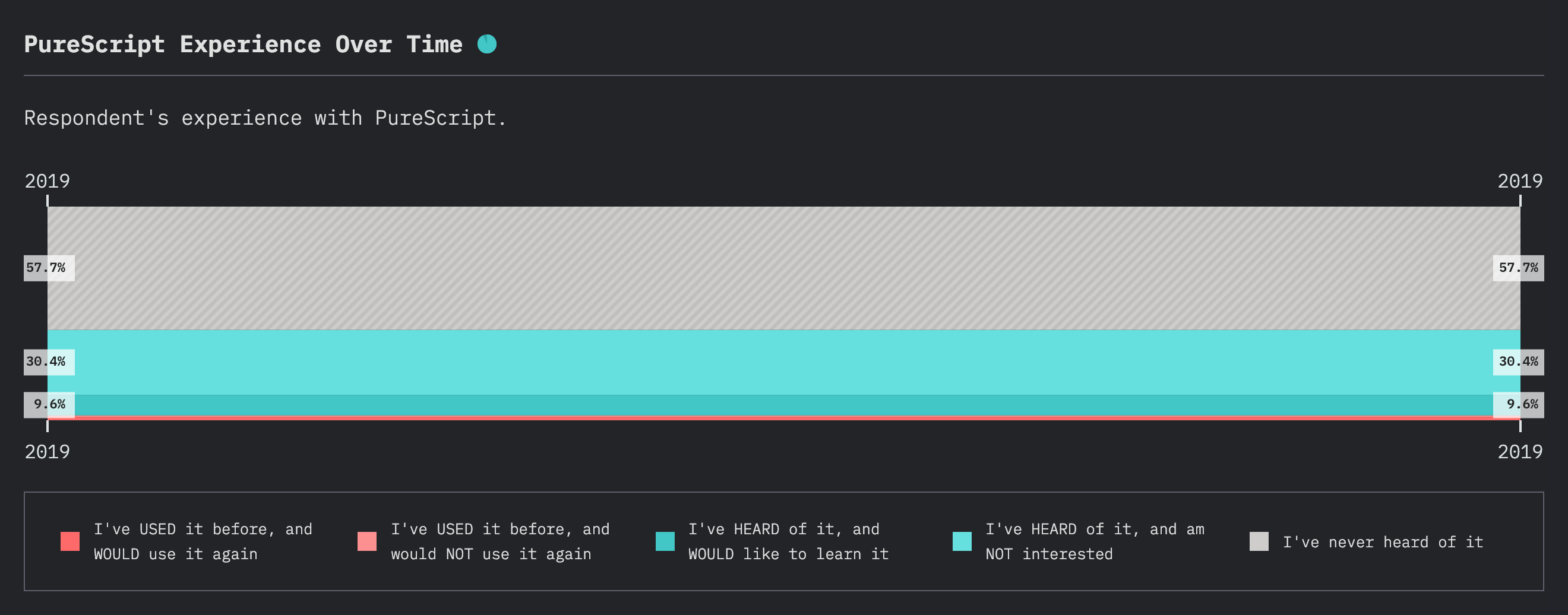Click the right 57.7% value label
The image size is (1568, 615).
1518,268
